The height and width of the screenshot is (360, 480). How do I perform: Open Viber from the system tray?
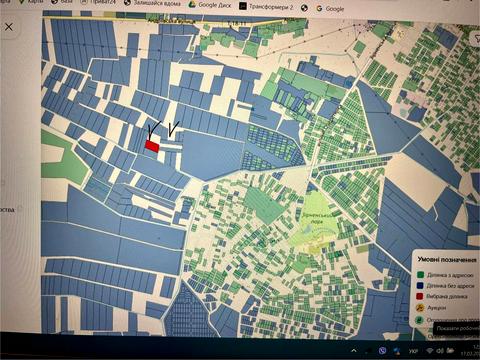point(383,350)
